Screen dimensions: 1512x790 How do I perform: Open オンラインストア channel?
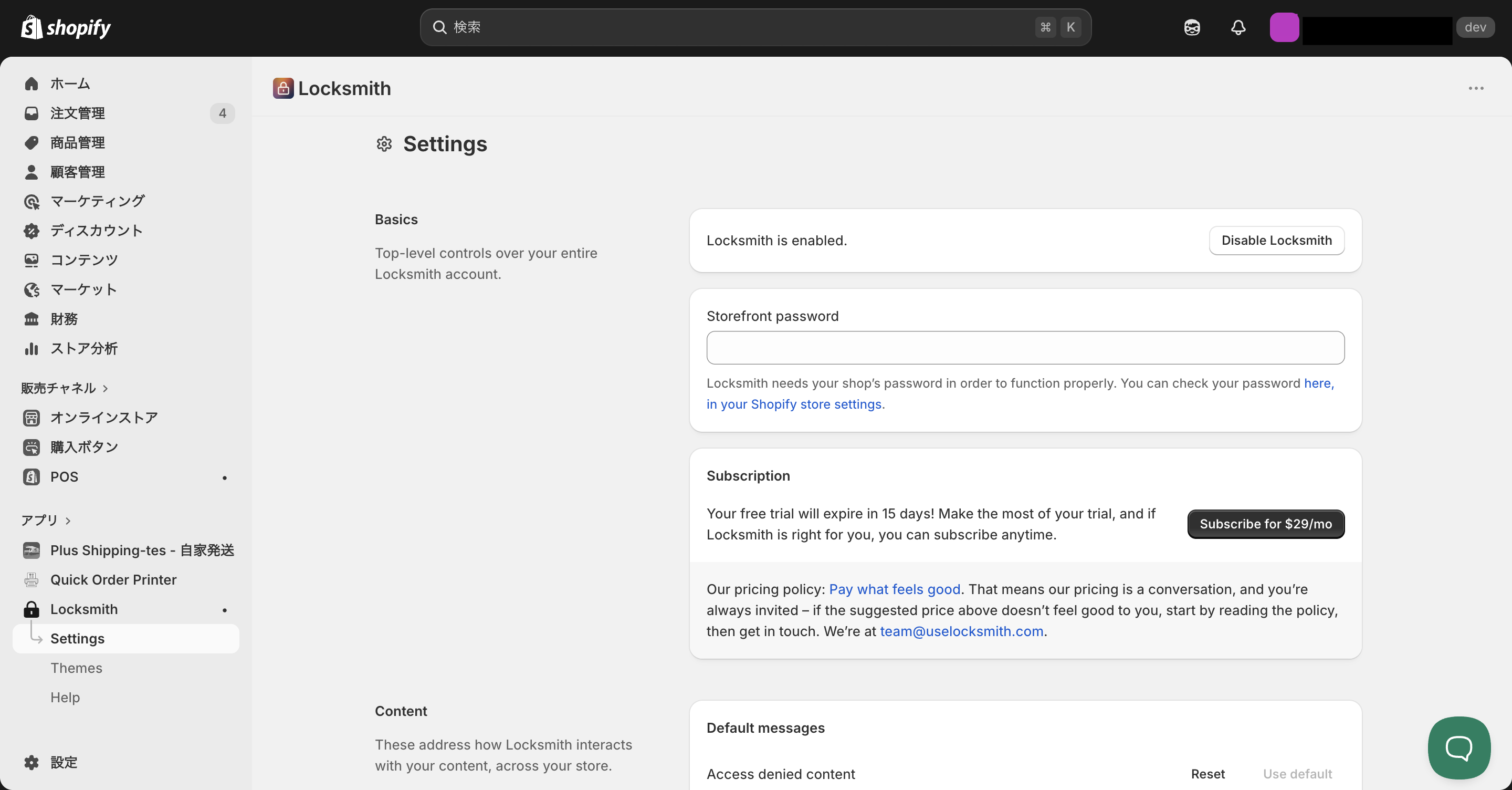pos(104,418)
